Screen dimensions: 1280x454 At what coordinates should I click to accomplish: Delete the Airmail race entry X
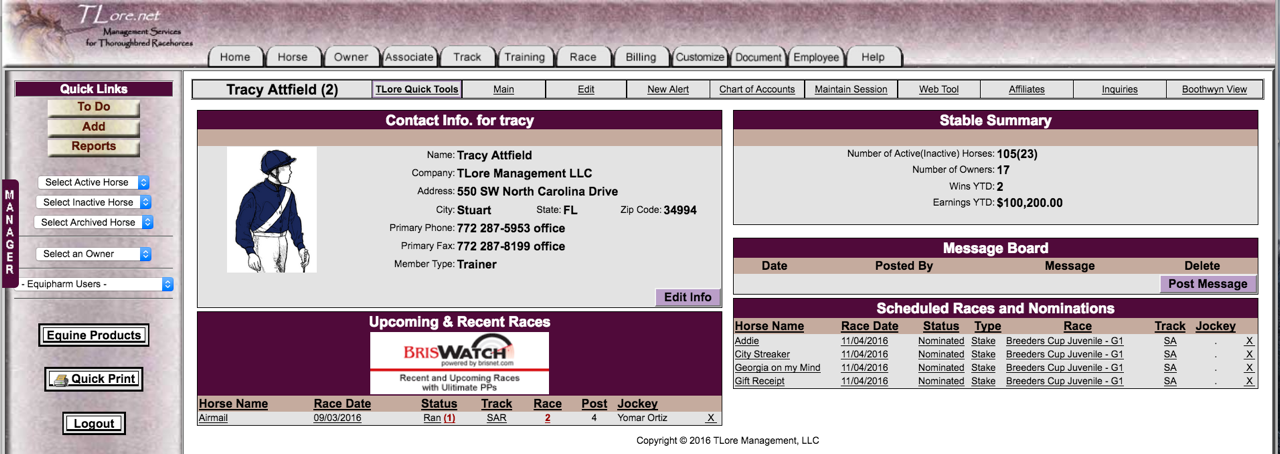pos(710,418)
